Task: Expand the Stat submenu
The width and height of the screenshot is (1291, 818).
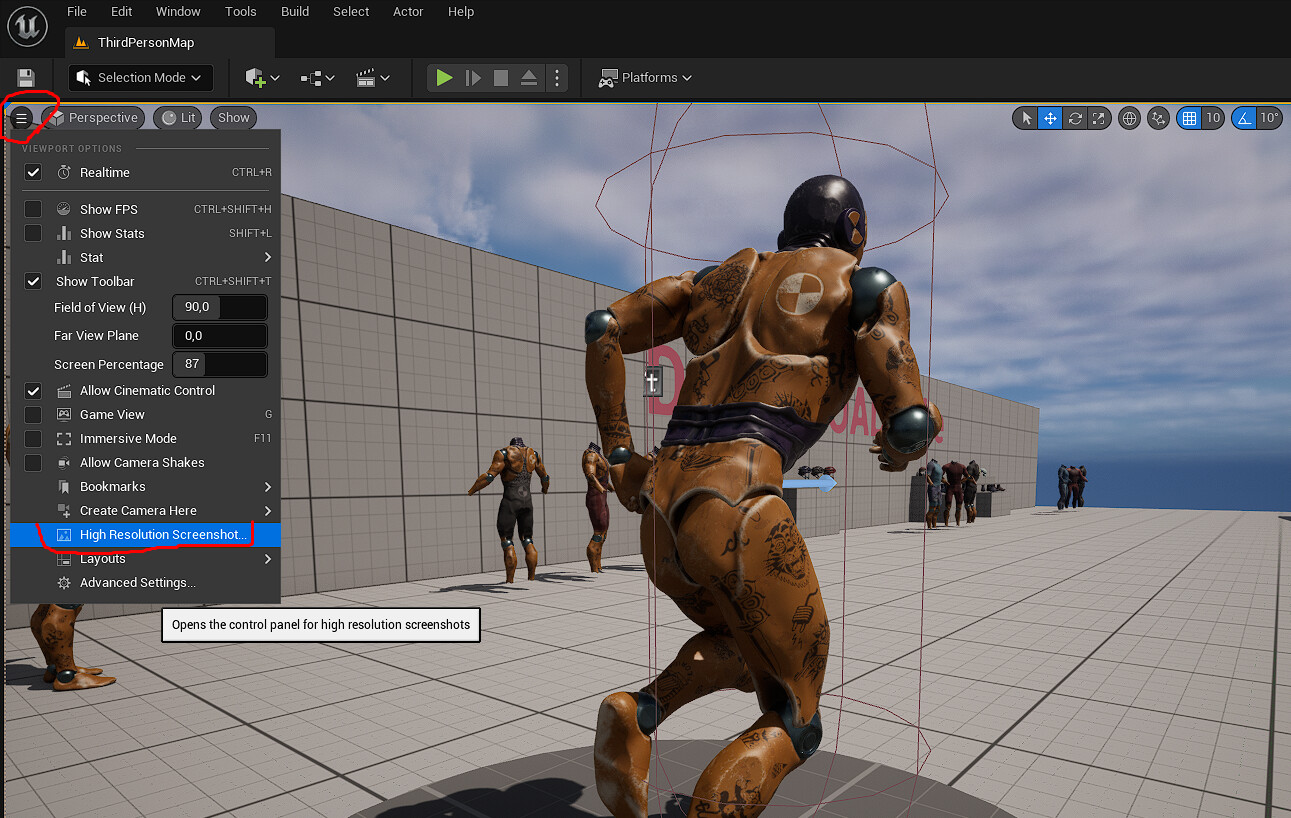Action: [x=145, y=257]
